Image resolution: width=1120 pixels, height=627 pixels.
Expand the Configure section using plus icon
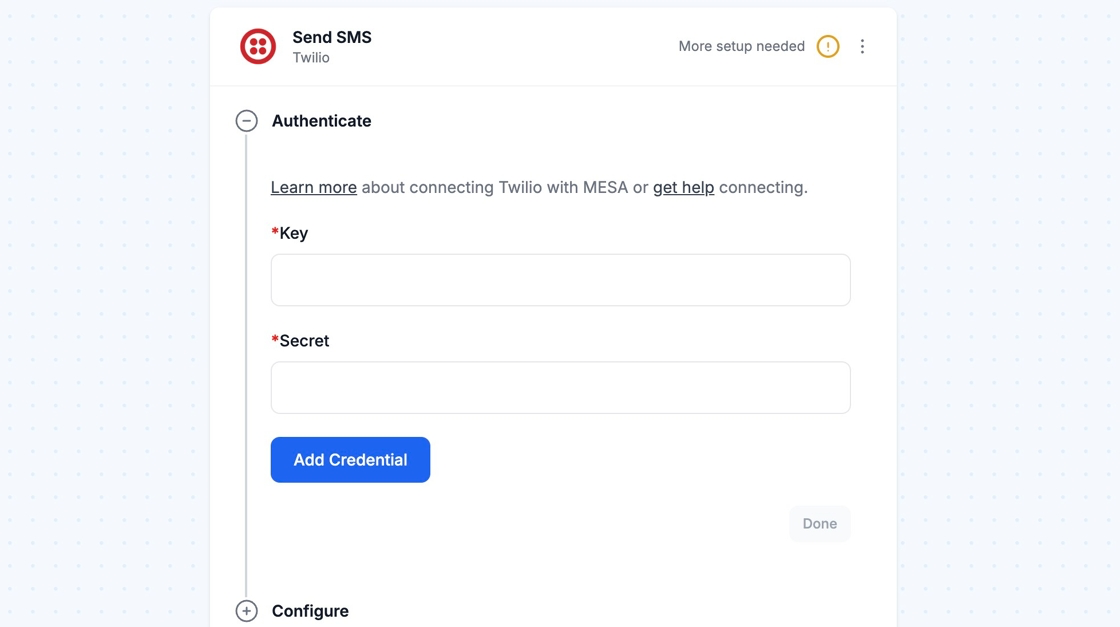[246, 611]
